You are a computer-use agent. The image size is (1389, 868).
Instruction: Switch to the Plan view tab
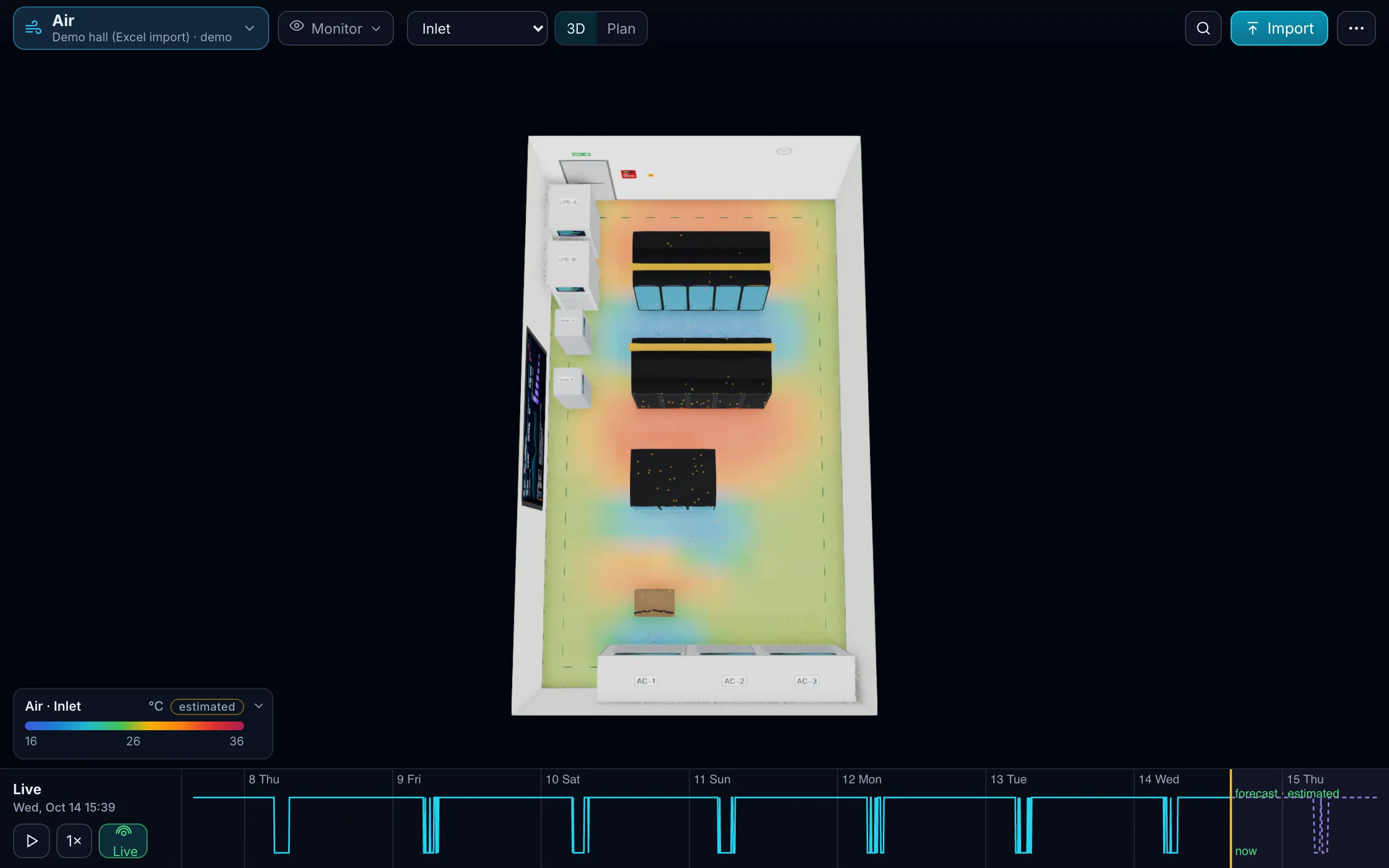(x=621, y=28)
